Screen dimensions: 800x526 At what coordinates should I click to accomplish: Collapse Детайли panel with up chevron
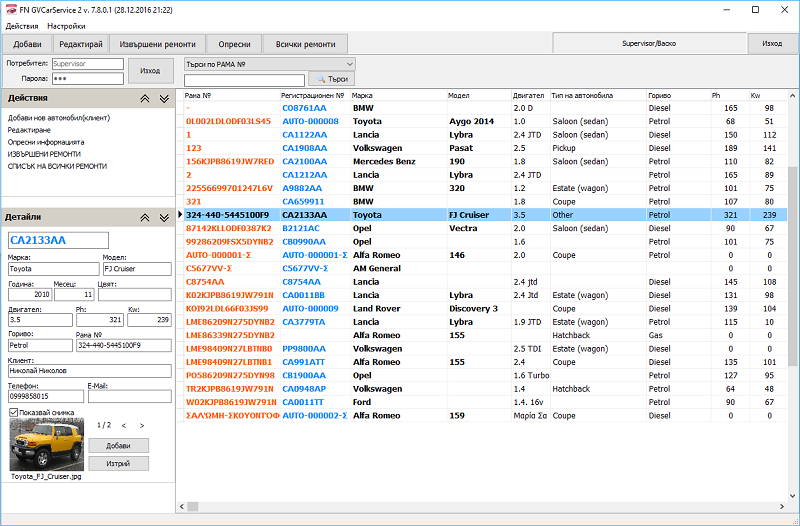[x=145, y=217]
